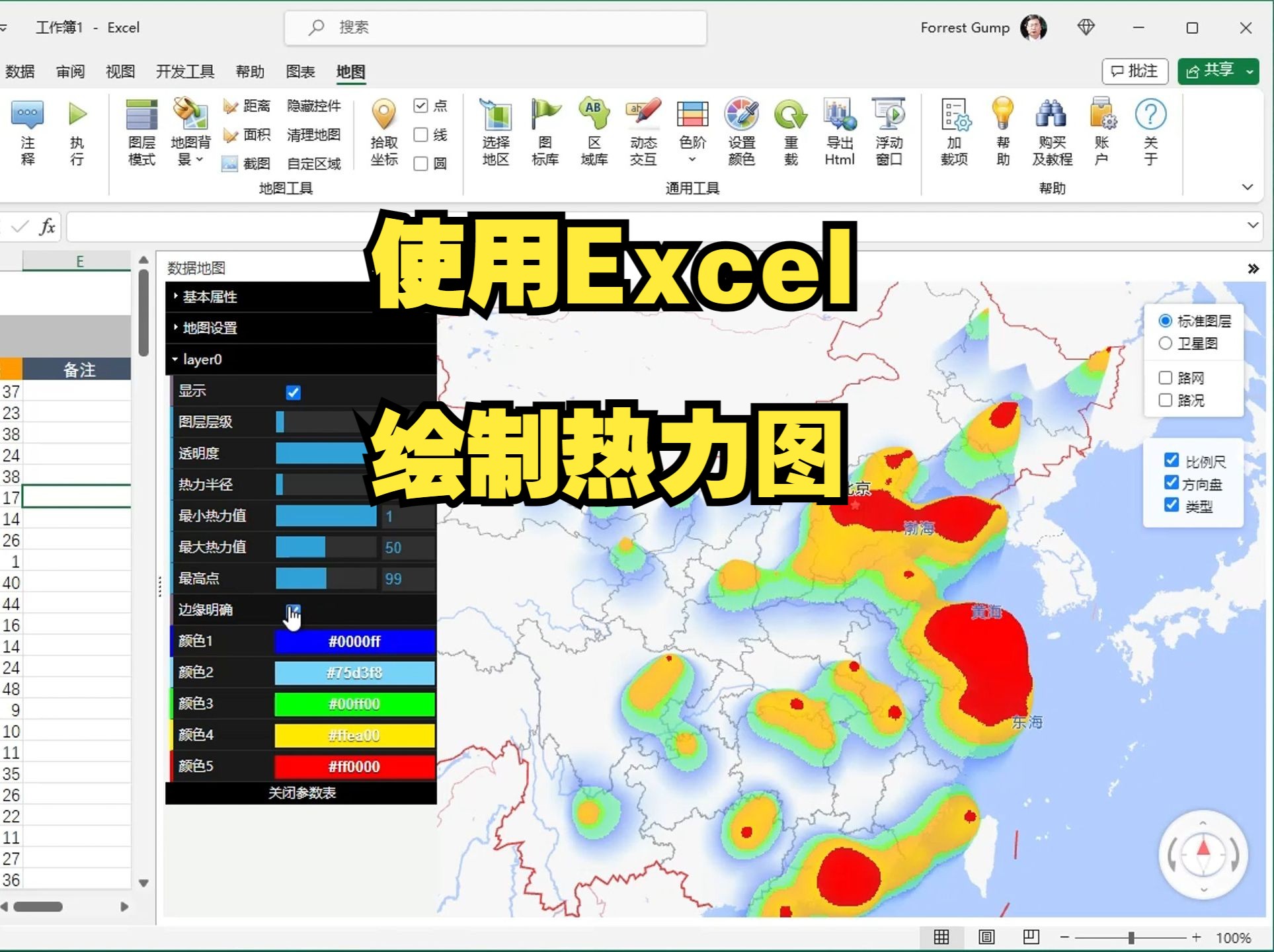Enable the 路网 road network checkbox
Screen dimensions: 1274x952
tap(1166, 377)
